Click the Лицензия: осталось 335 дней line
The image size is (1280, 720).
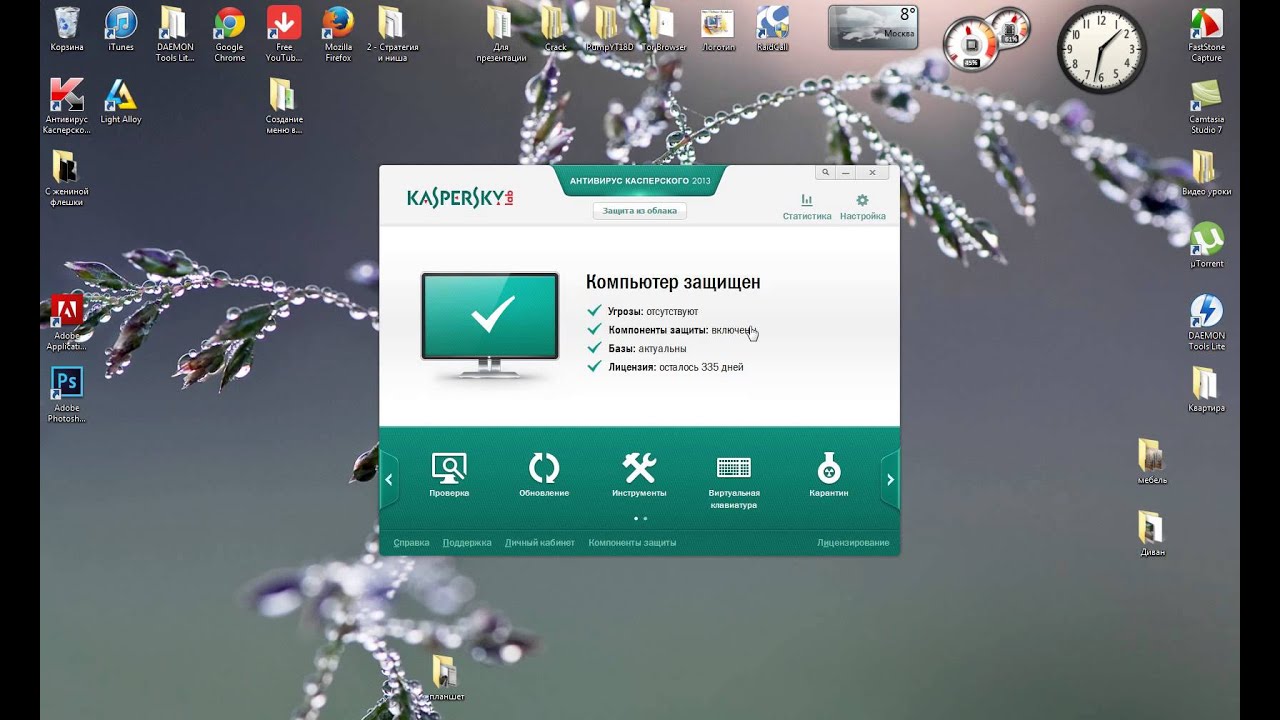[x=665, y=367]
